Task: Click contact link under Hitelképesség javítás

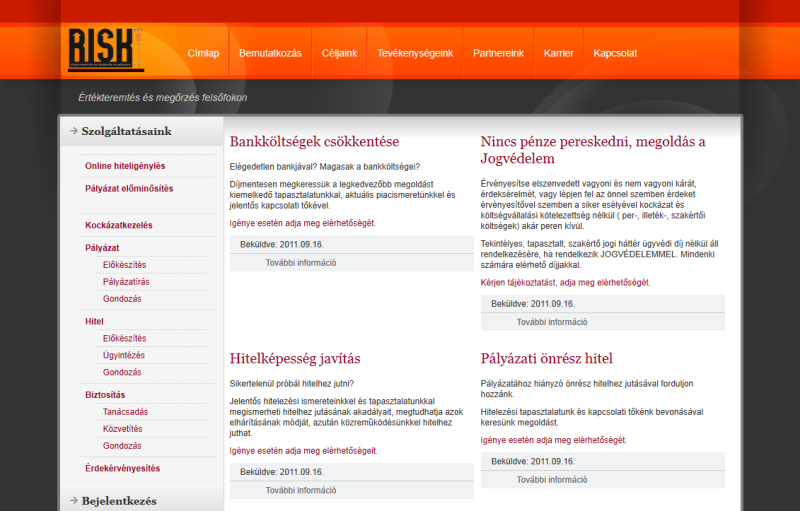Action: coord(304,451)
